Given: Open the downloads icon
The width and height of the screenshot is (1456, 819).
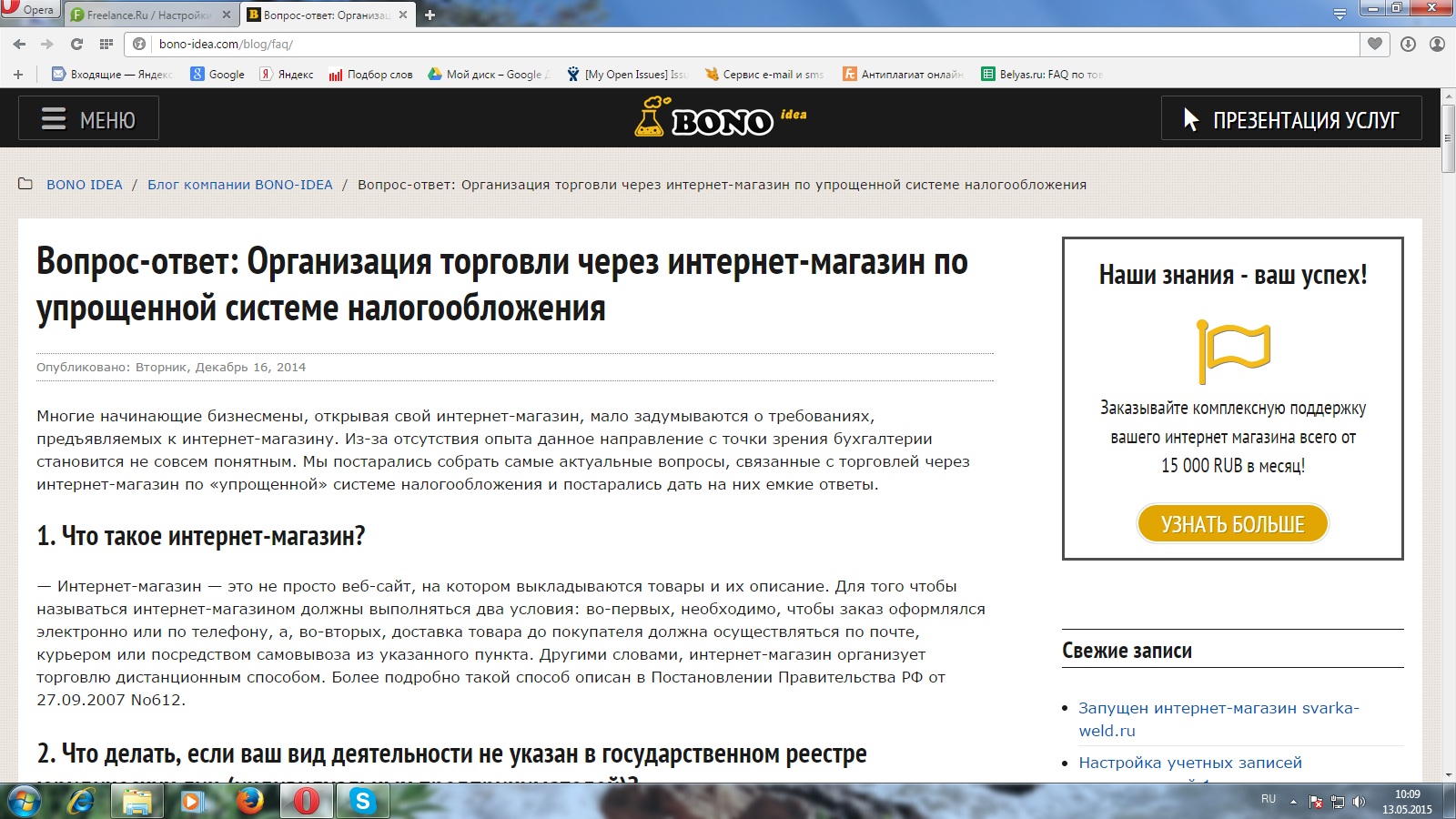Looking at the screenshot, I should pyautogui.click(x=1408, y=44).
